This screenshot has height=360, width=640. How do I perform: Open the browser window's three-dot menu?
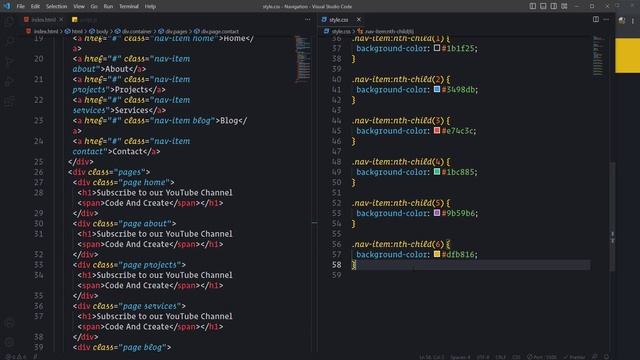tap(633, 20)
